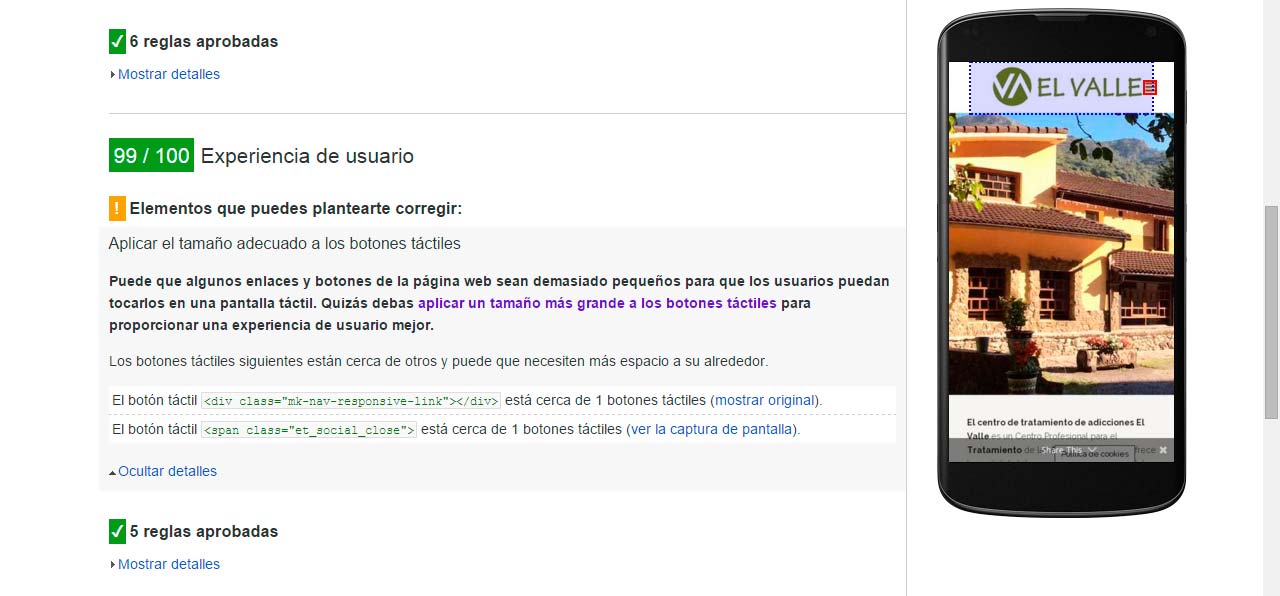The width and height of the screenshot is (1280, 596).
Task: Open the 'aplicar un tamaño más grande' link
Action: (x=597, y=303)
